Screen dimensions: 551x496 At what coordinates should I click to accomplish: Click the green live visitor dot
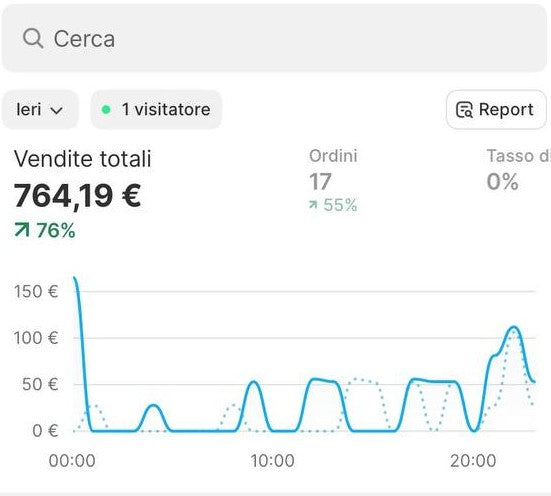[106, 110]
